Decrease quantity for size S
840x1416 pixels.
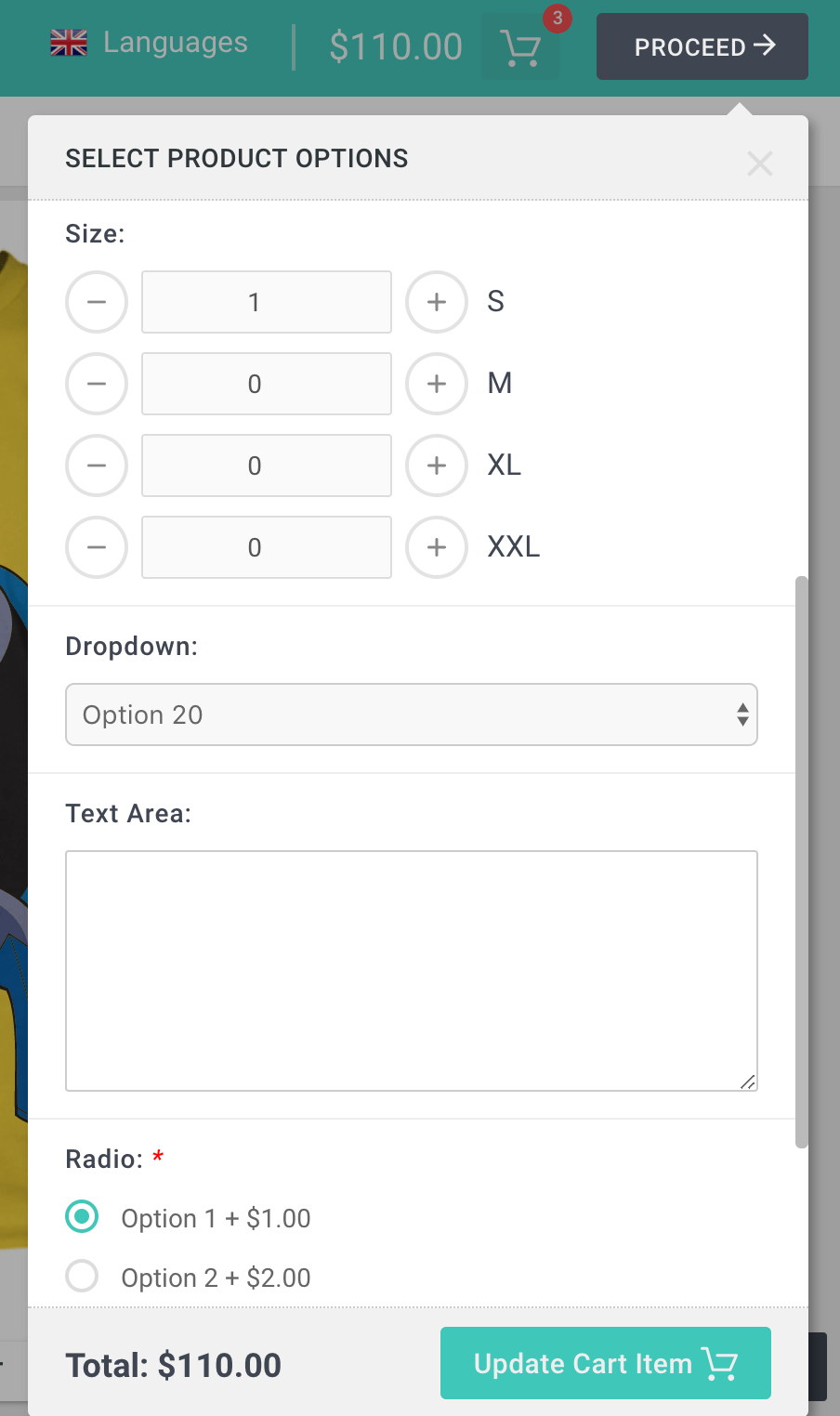click(97, 302)
